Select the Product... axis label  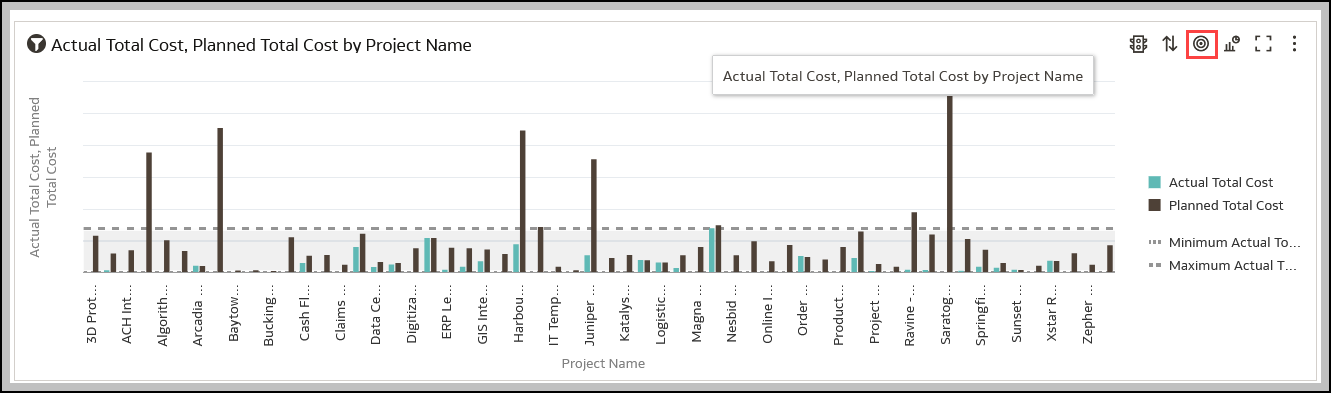(839, 314)
